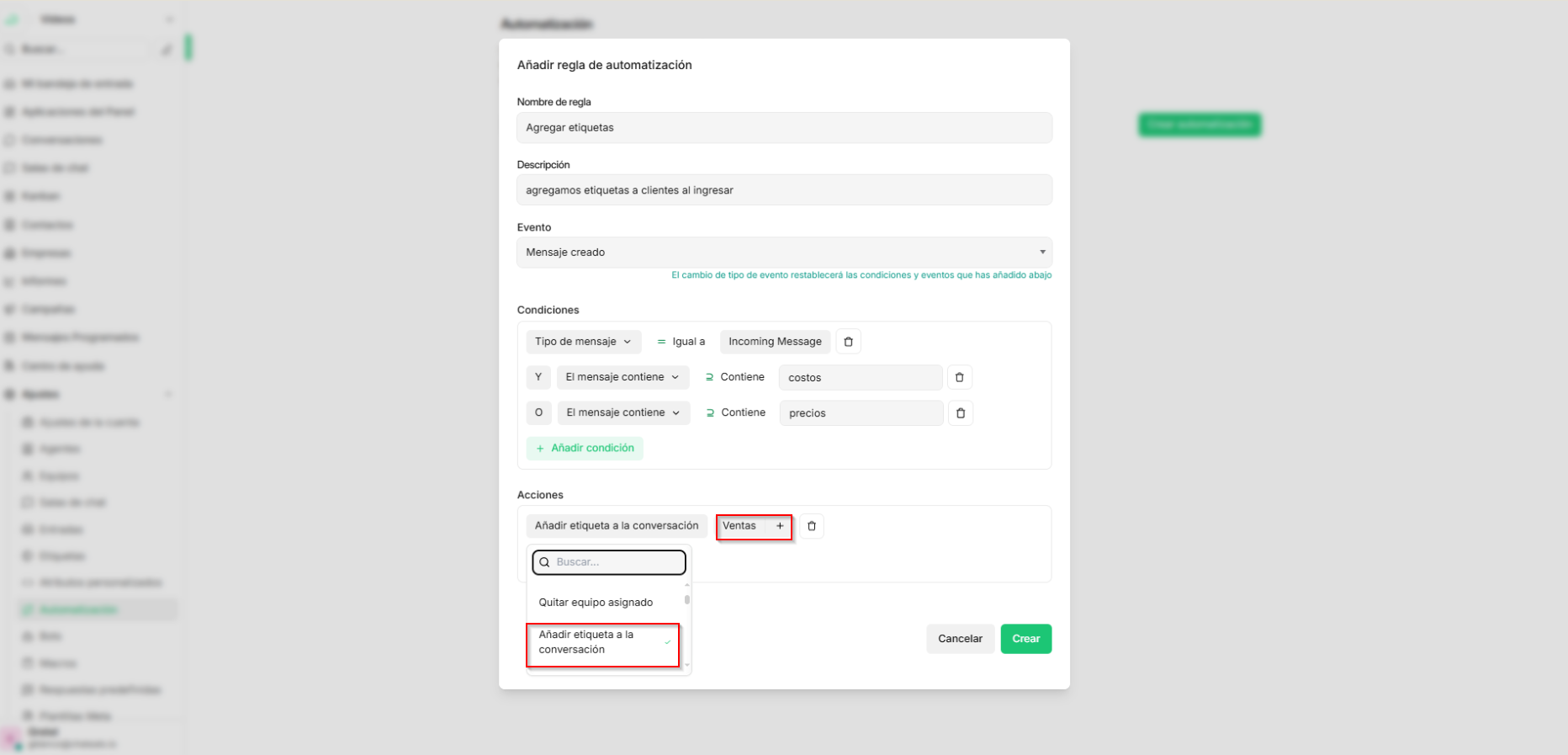Click the Cancelar button
Image resolution: width=1568 pixels, height=755 pixels.
coord(960,639)
